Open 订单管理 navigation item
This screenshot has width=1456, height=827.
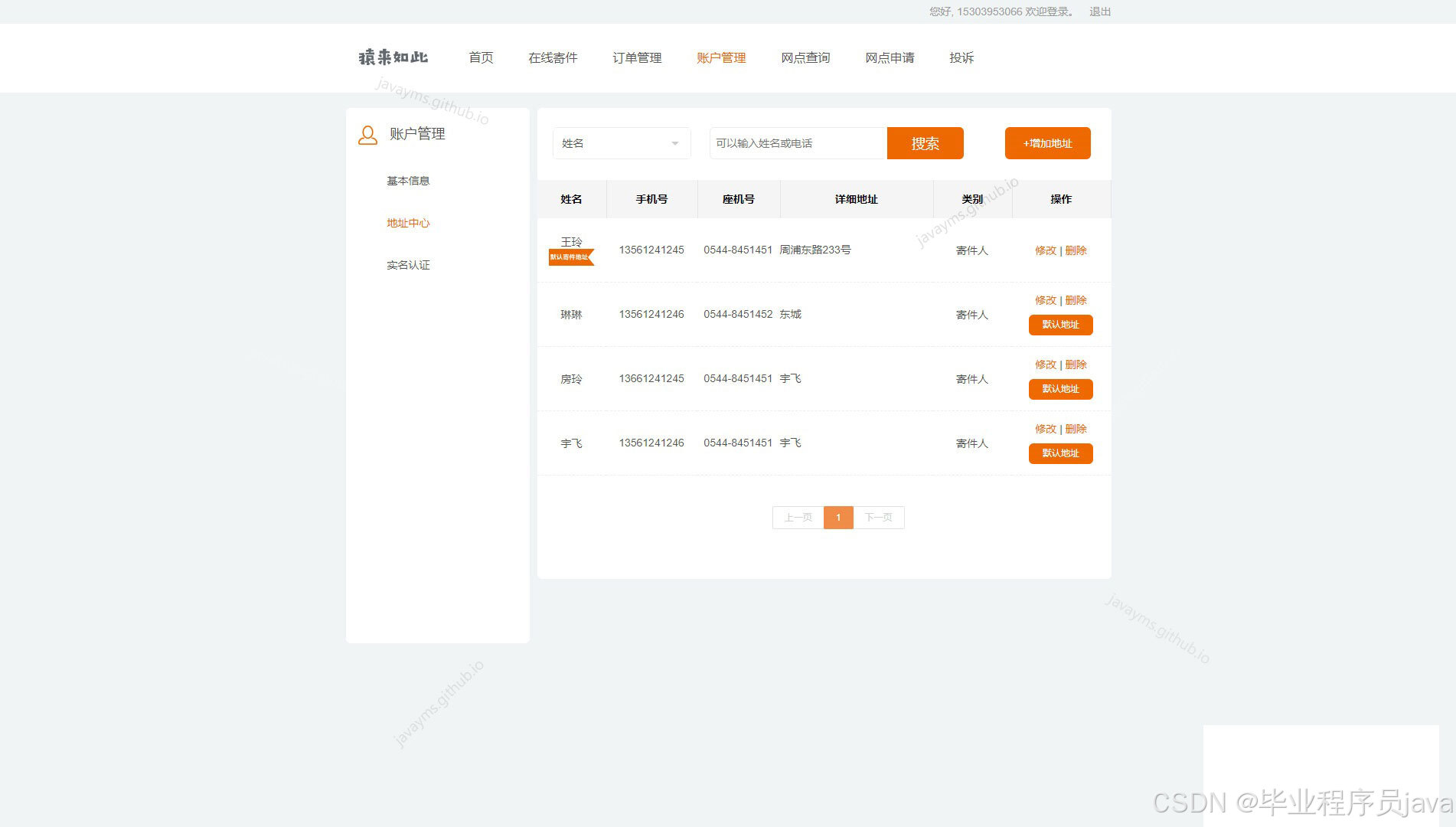[637, 57]
